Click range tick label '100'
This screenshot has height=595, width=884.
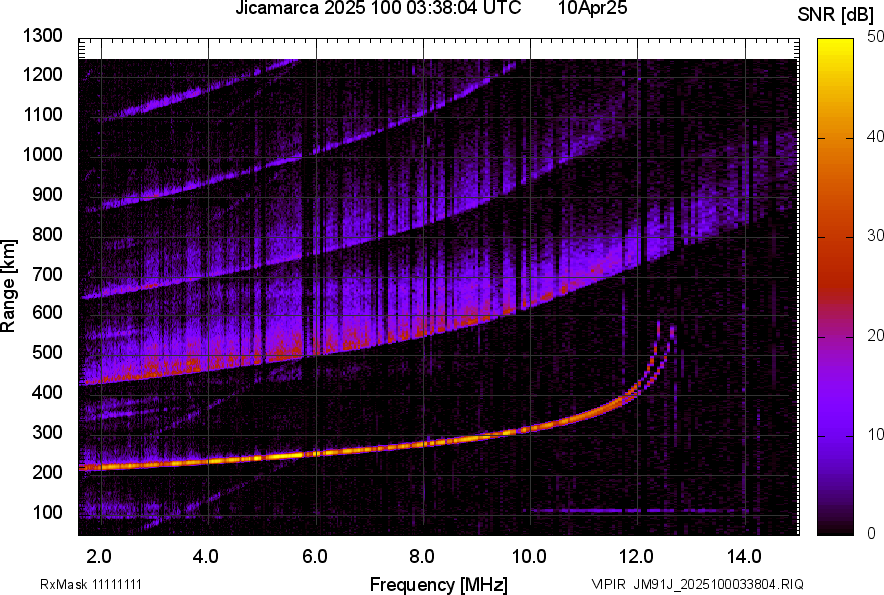tap(47, 512)
